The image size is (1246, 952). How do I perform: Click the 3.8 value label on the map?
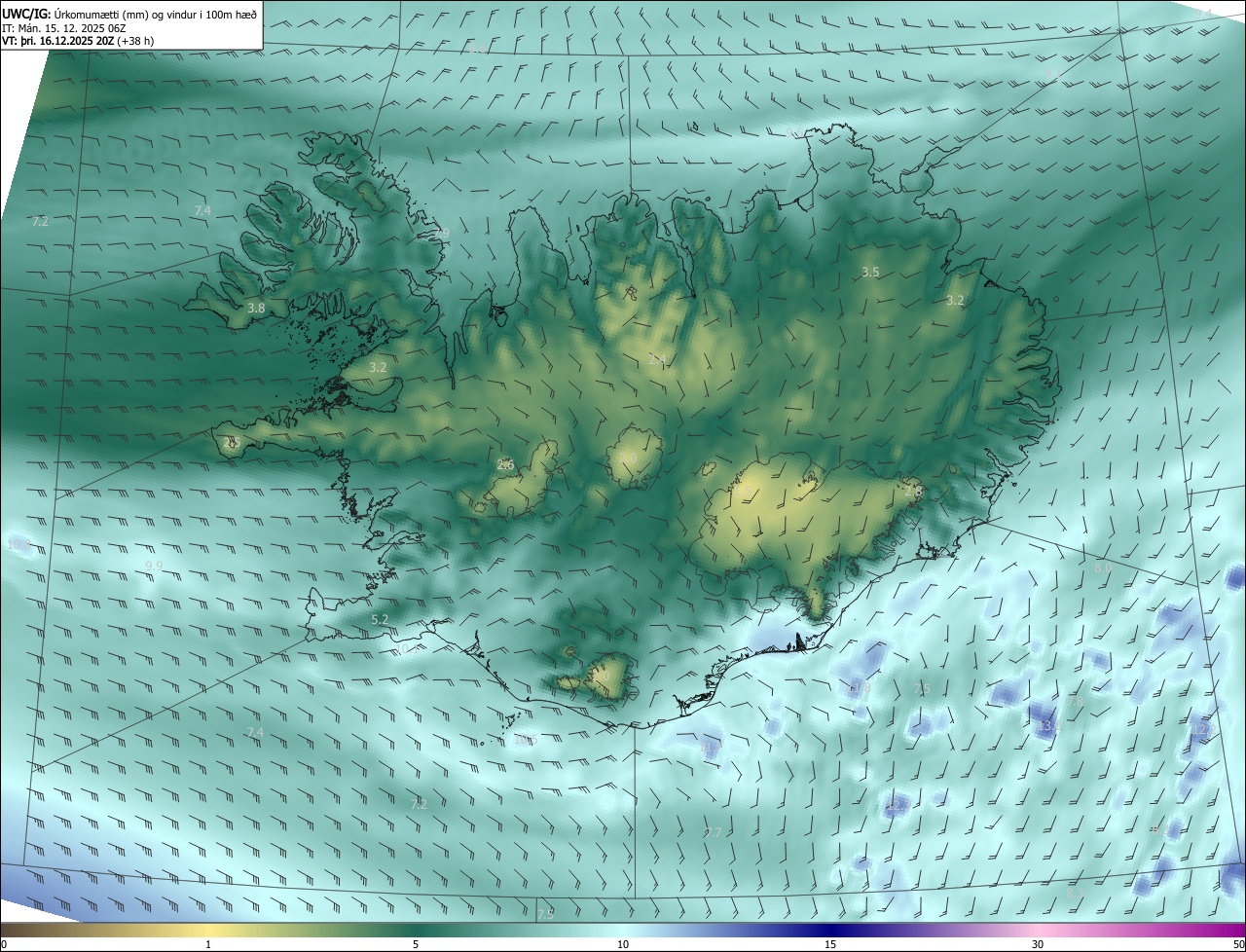point(256,308)
